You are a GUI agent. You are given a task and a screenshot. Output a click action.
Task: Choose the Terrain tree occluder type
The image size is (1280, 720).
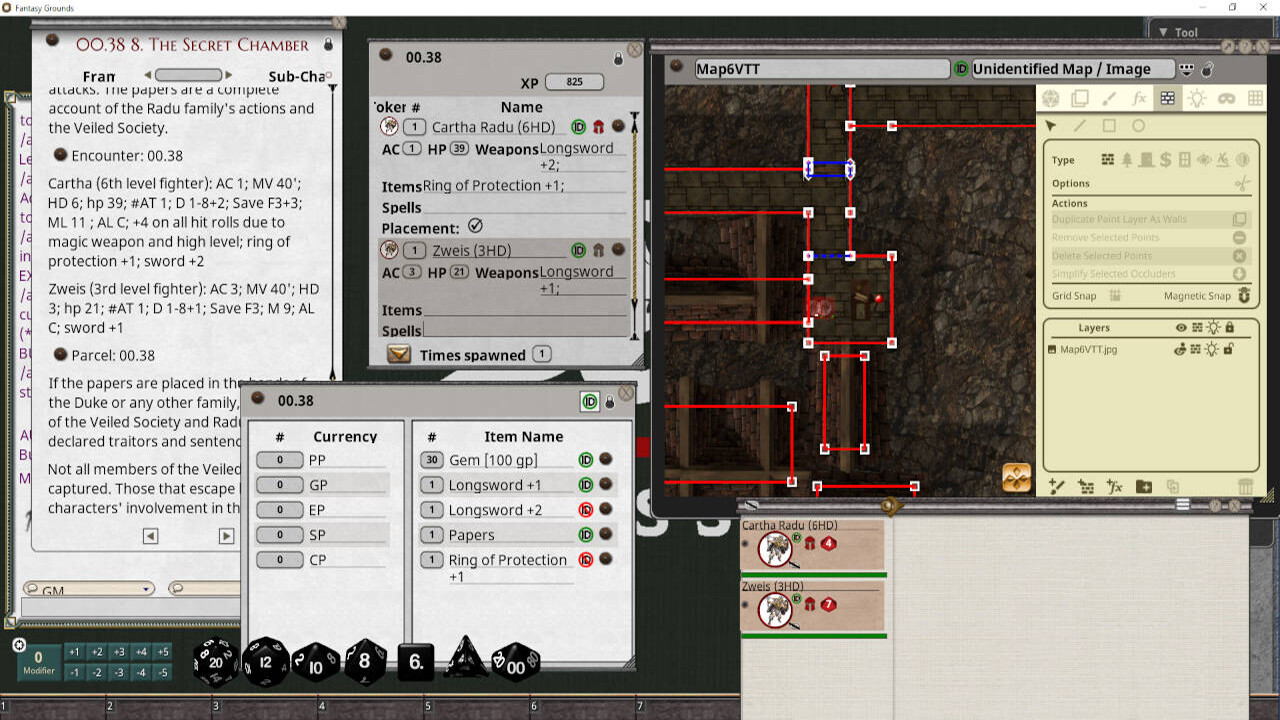click(x=1127, y=159)
